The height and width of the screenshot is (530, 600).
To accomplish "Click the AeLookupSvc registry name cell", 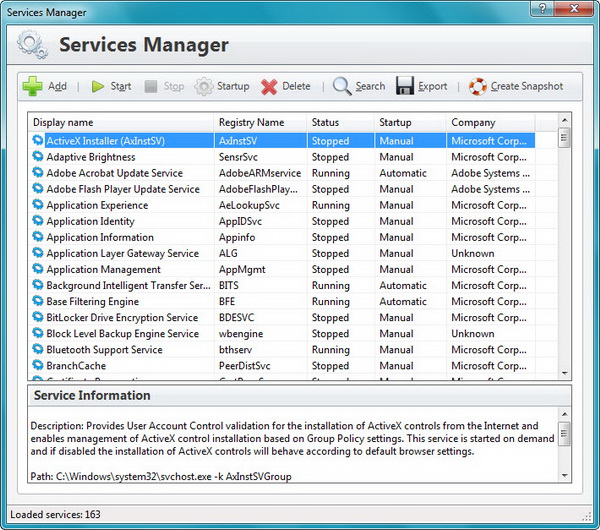I will [249, 205].
